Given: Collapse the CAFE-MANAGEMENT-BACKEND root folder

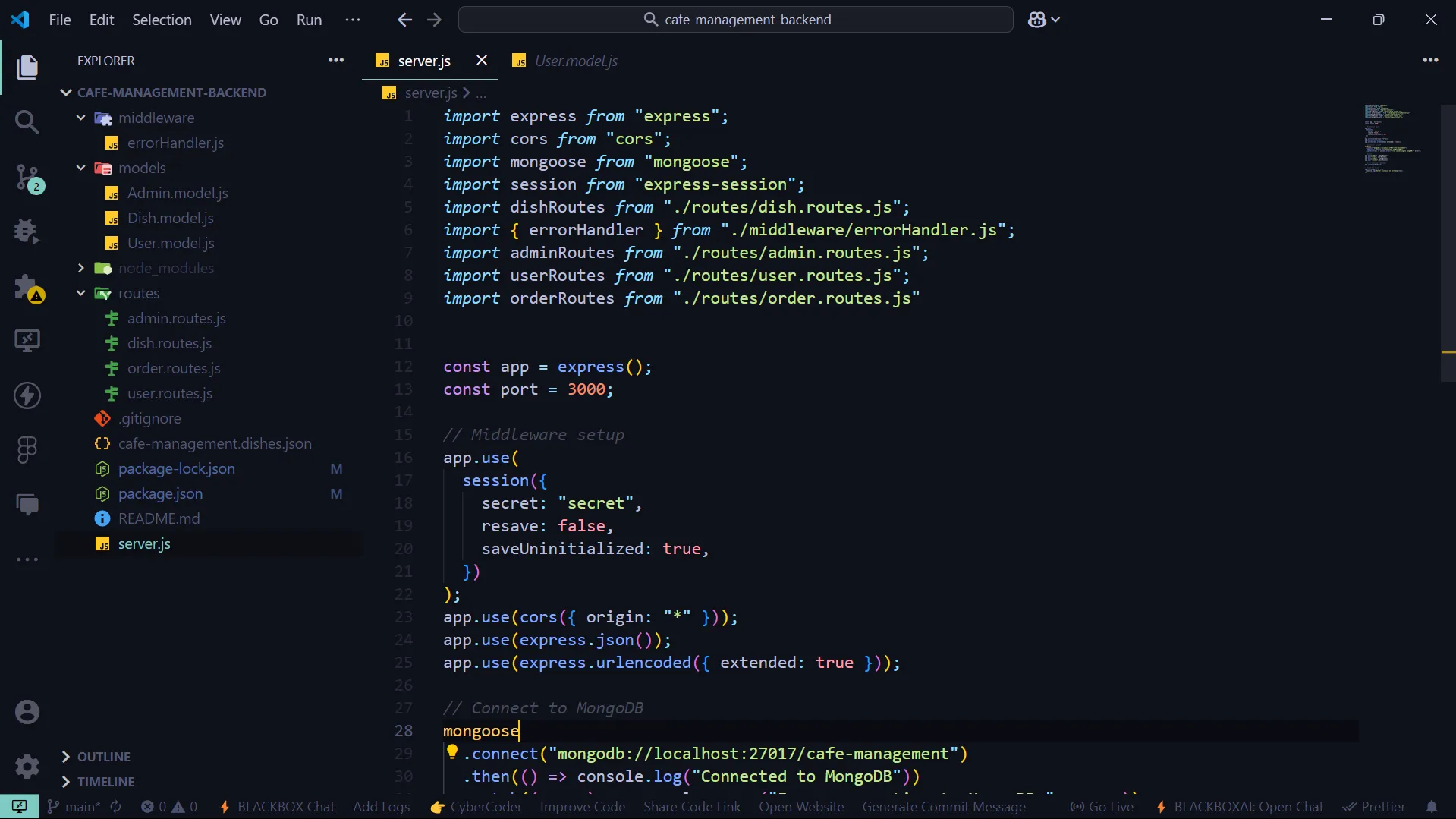Looking at the screenshot, I should [67, 93].
